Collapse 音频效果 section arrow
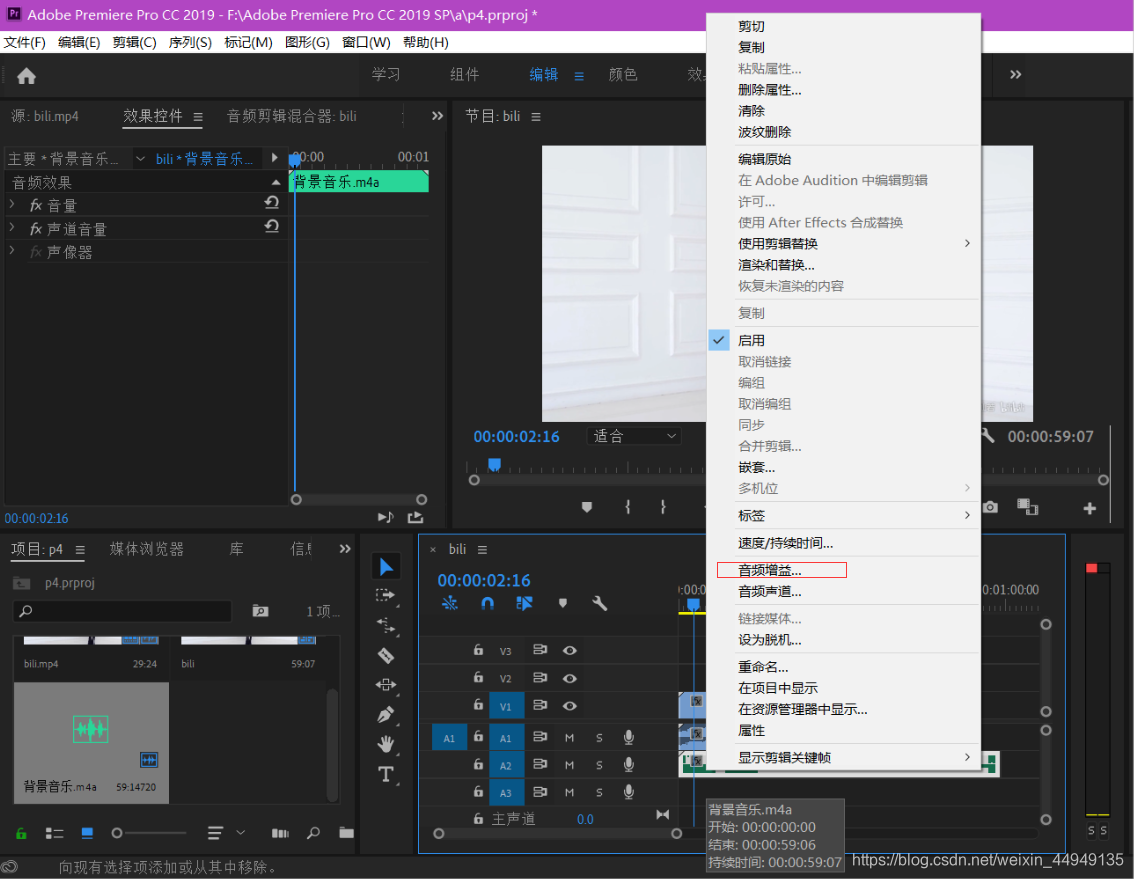The height and width of the screenshot is (879, 1134). [x=276, y=182]
